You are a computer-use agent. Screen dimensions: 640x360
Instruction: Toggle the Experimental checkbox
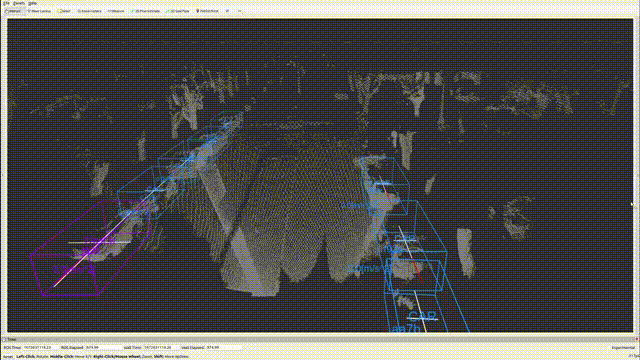click(623, 348)
